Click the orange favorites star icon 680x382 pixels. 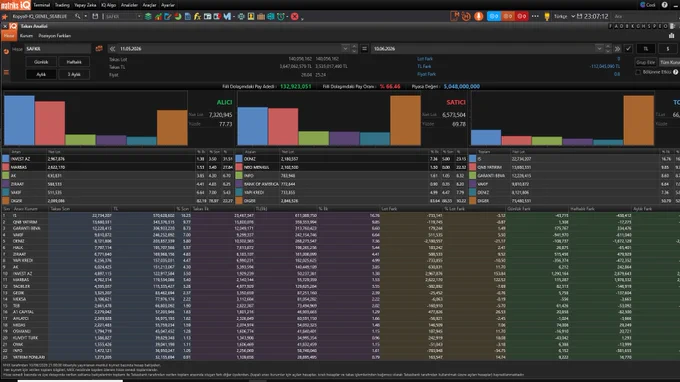pos(5,16)
